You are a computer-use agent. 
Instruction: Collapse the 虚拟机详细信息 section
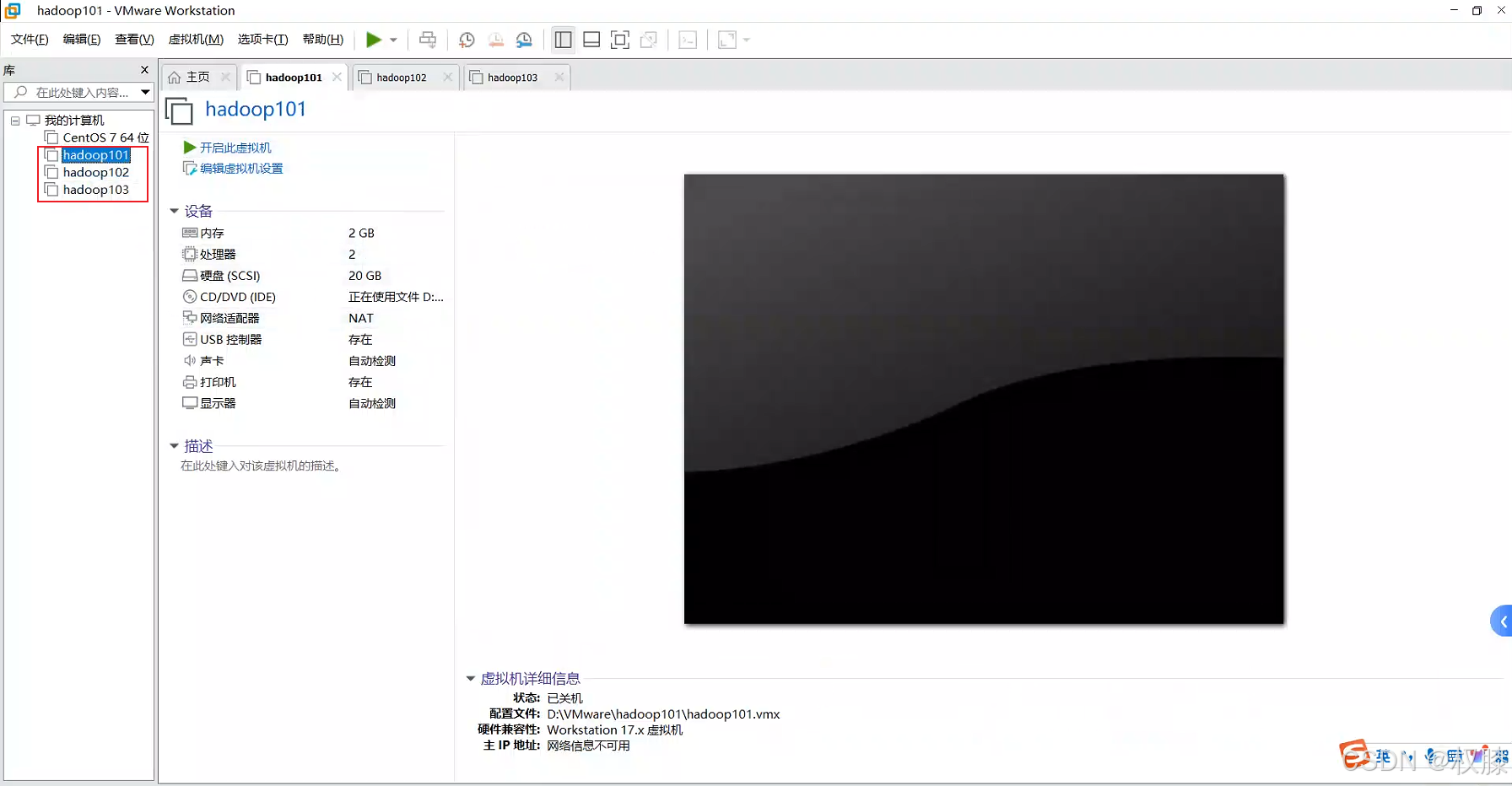[x=470, y=678]
